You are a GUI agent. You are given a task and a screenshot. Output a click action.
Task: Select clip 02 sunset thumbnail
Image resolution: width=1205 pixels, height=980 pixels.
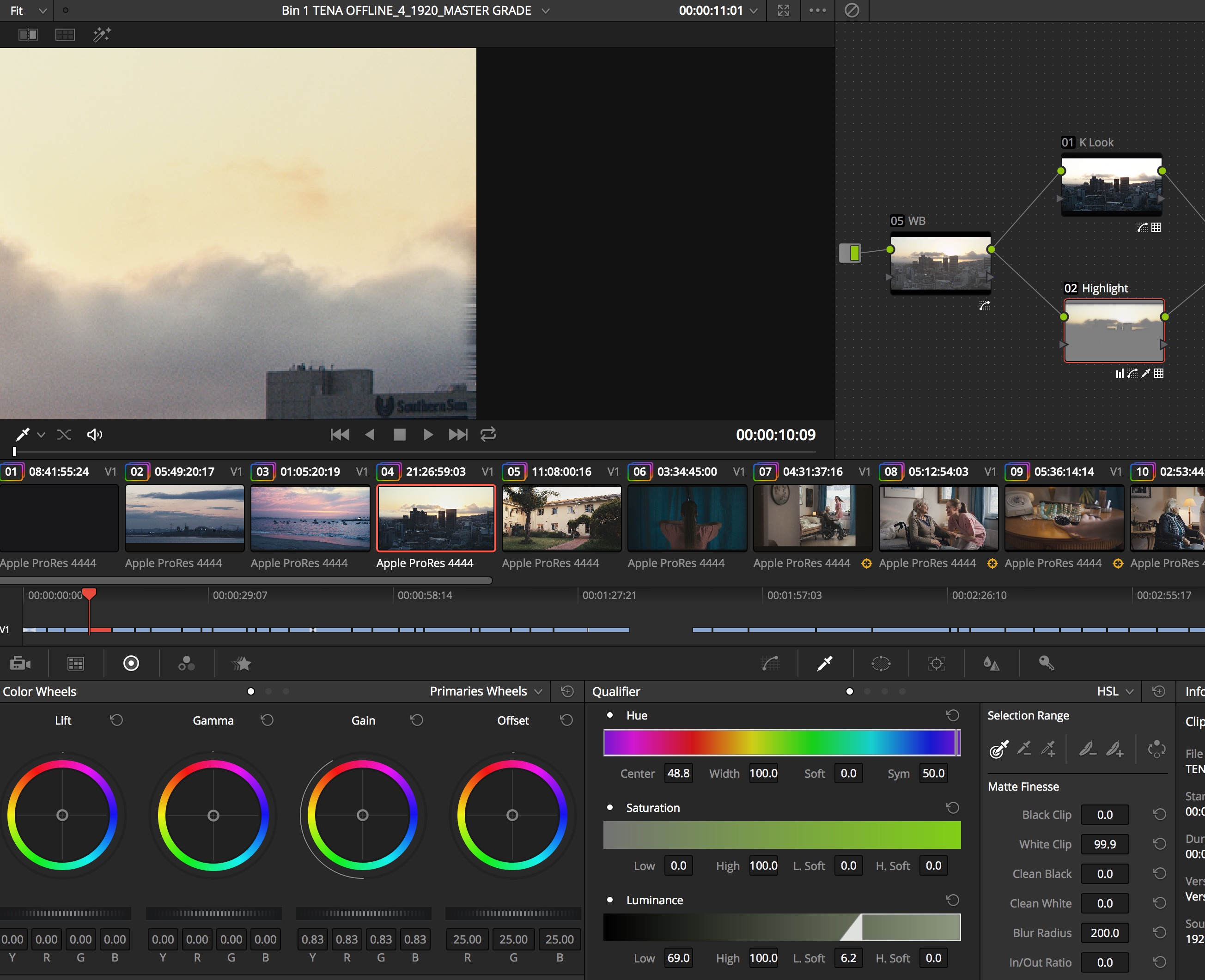tap(185, 518)
